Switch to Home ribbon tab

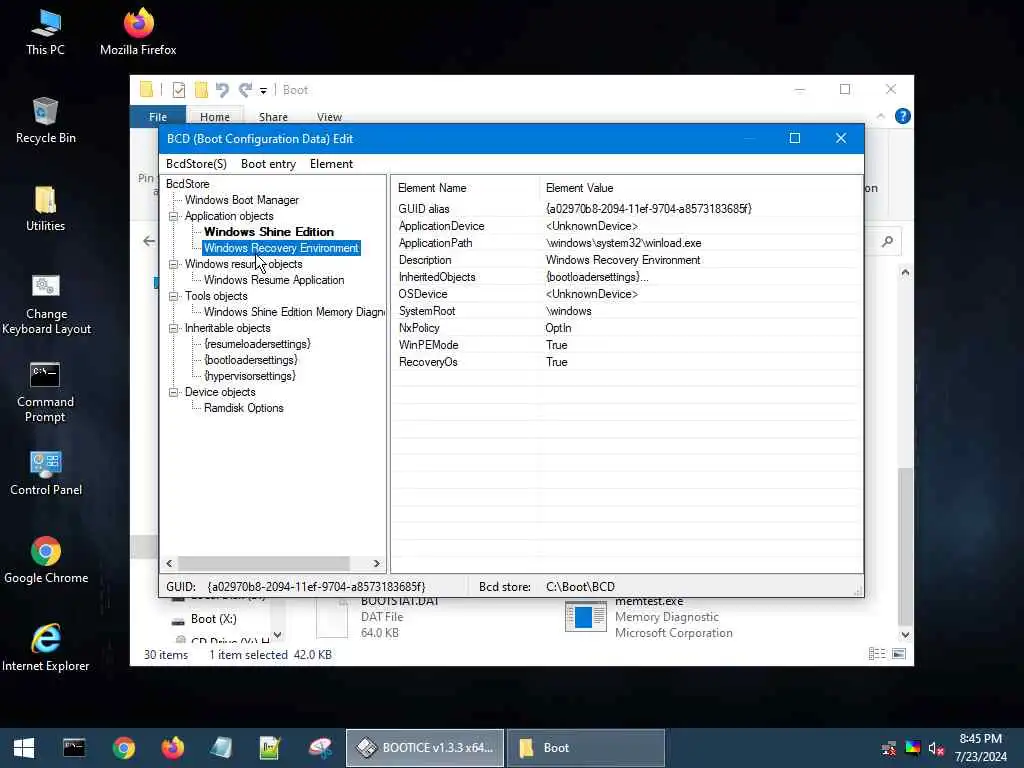215,117
